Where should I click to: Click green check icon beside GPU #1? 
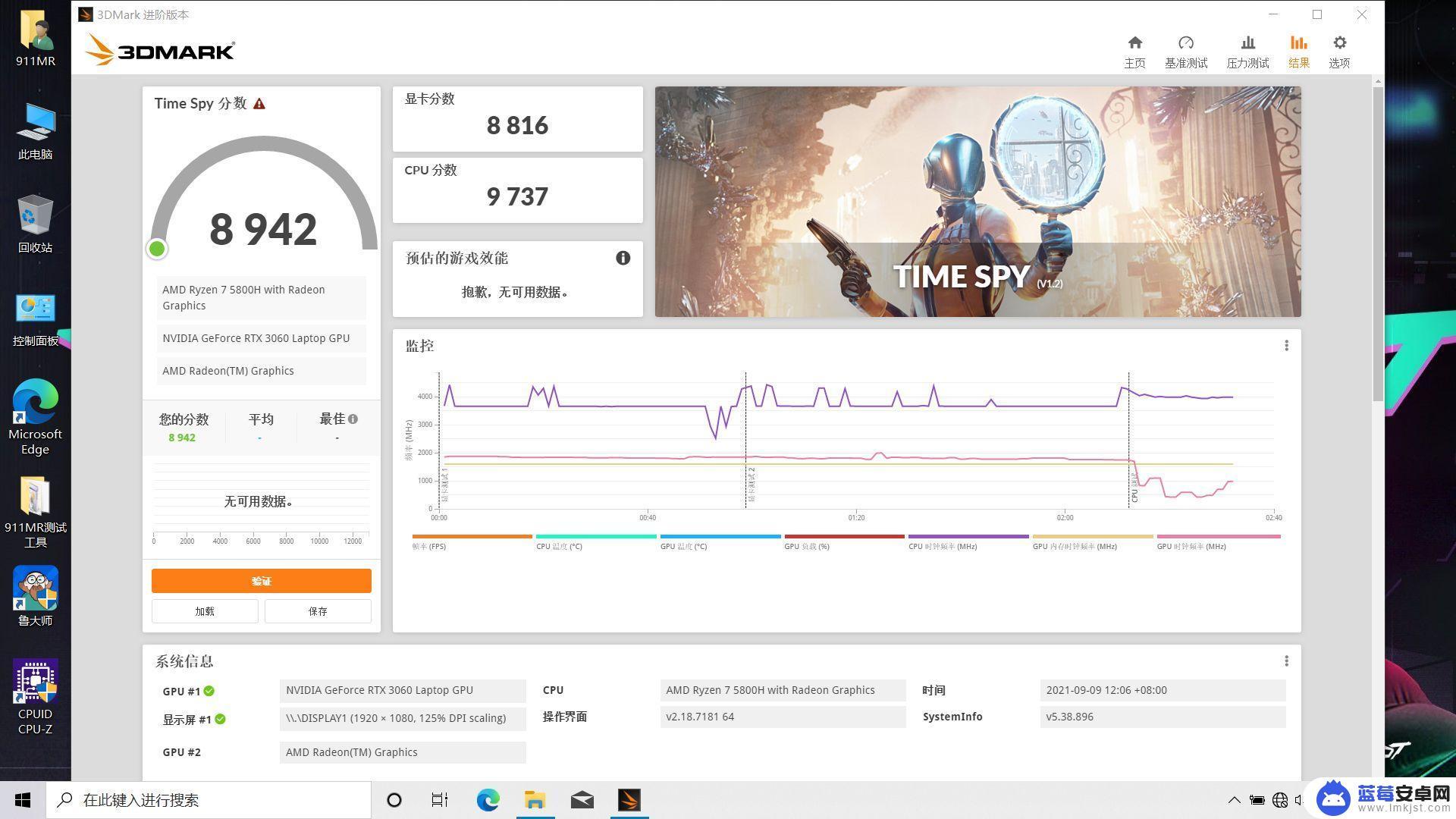click(209, 691)
